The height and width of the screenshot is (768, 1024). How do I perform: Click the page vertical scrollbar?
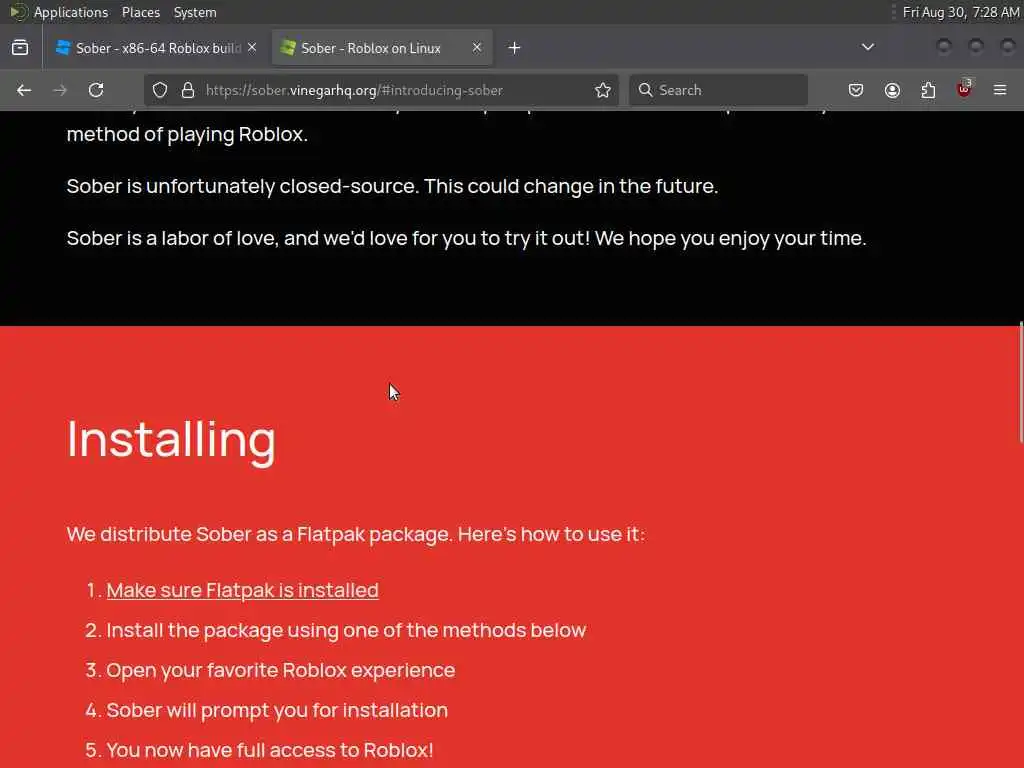[1020, 382]
